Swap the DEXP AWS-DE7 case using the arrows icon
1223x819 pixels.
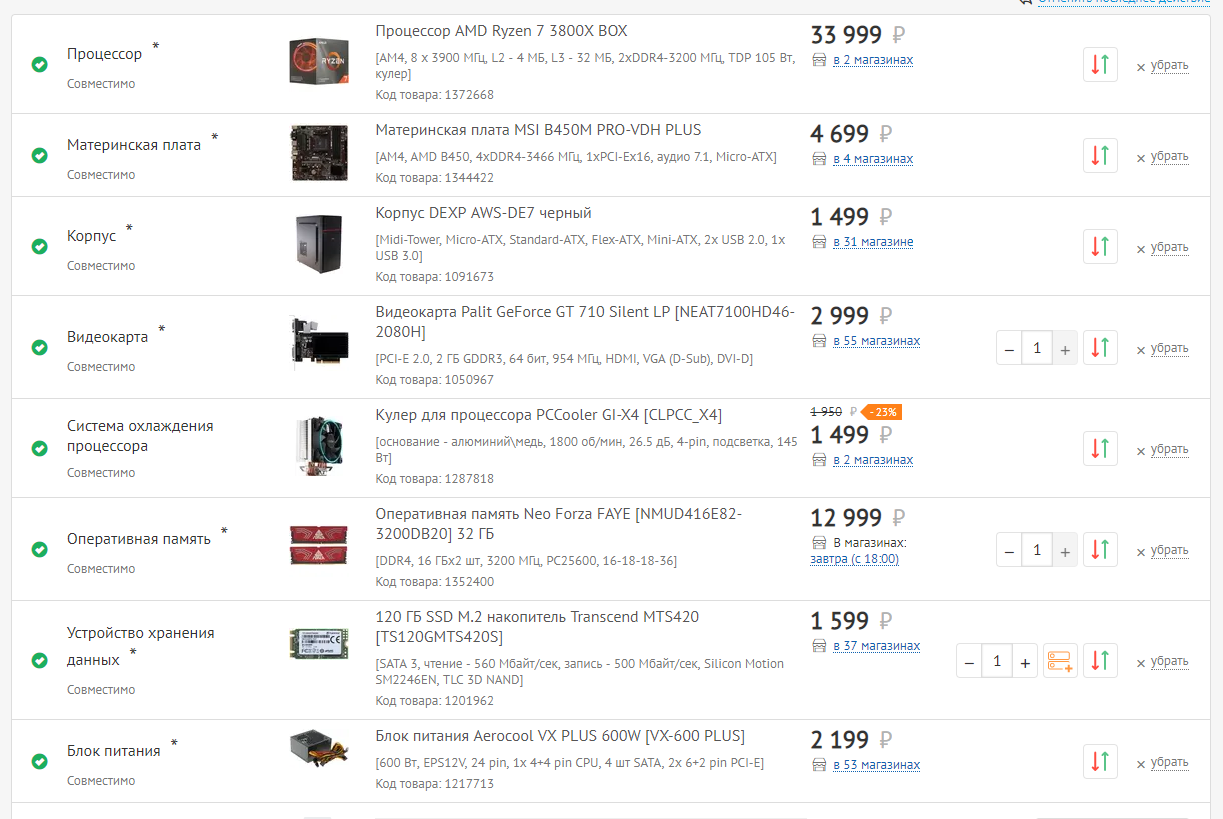coord(1100,247)
